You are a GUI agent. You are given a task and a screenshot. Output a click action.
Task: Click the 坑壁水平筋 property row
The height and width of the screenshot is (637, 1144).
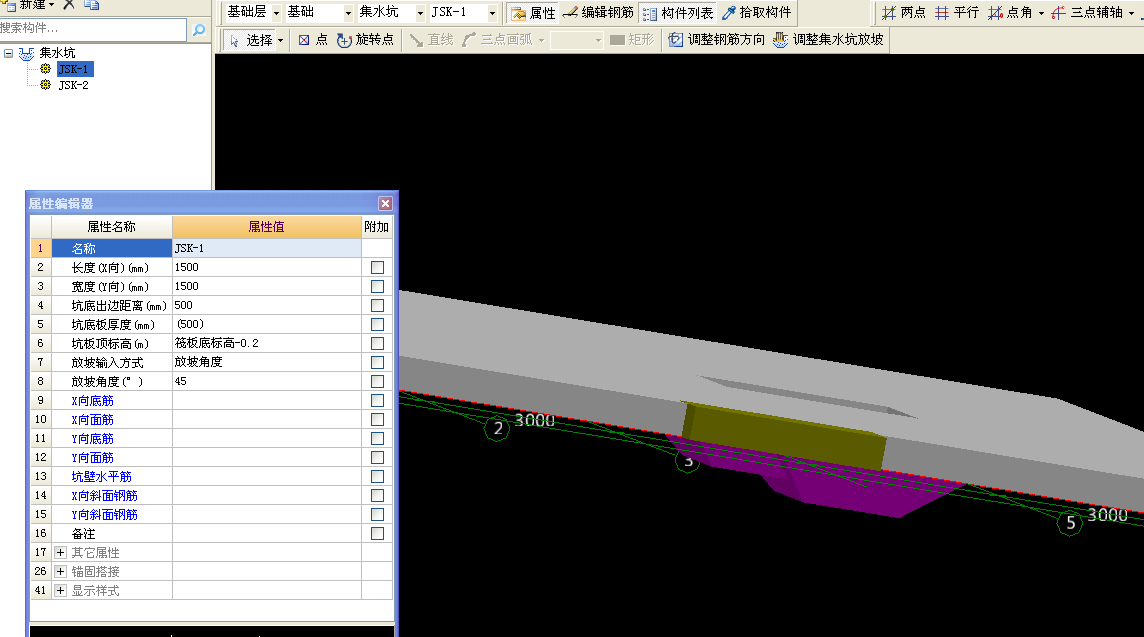tap(212, 476)
